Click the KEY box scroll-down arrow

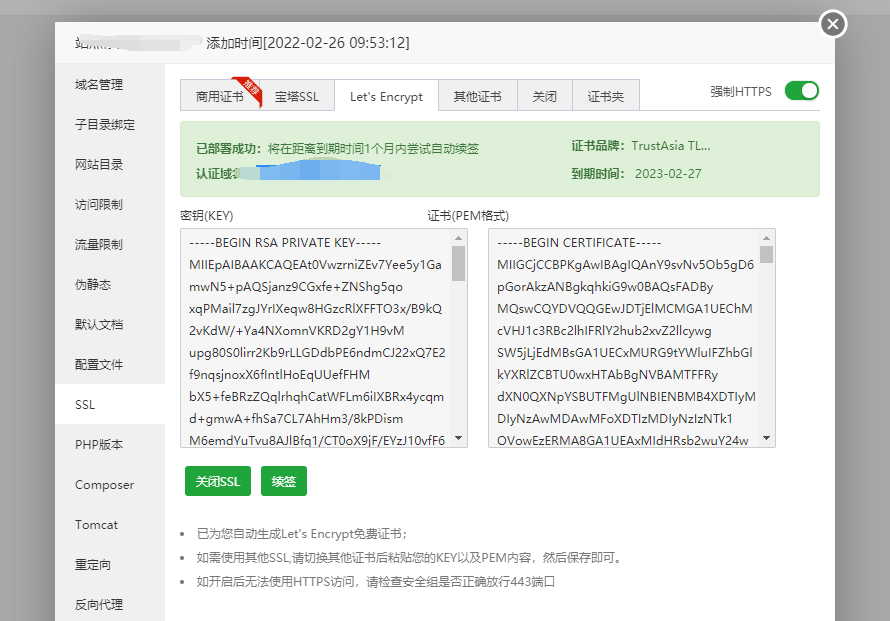[459, 438]
